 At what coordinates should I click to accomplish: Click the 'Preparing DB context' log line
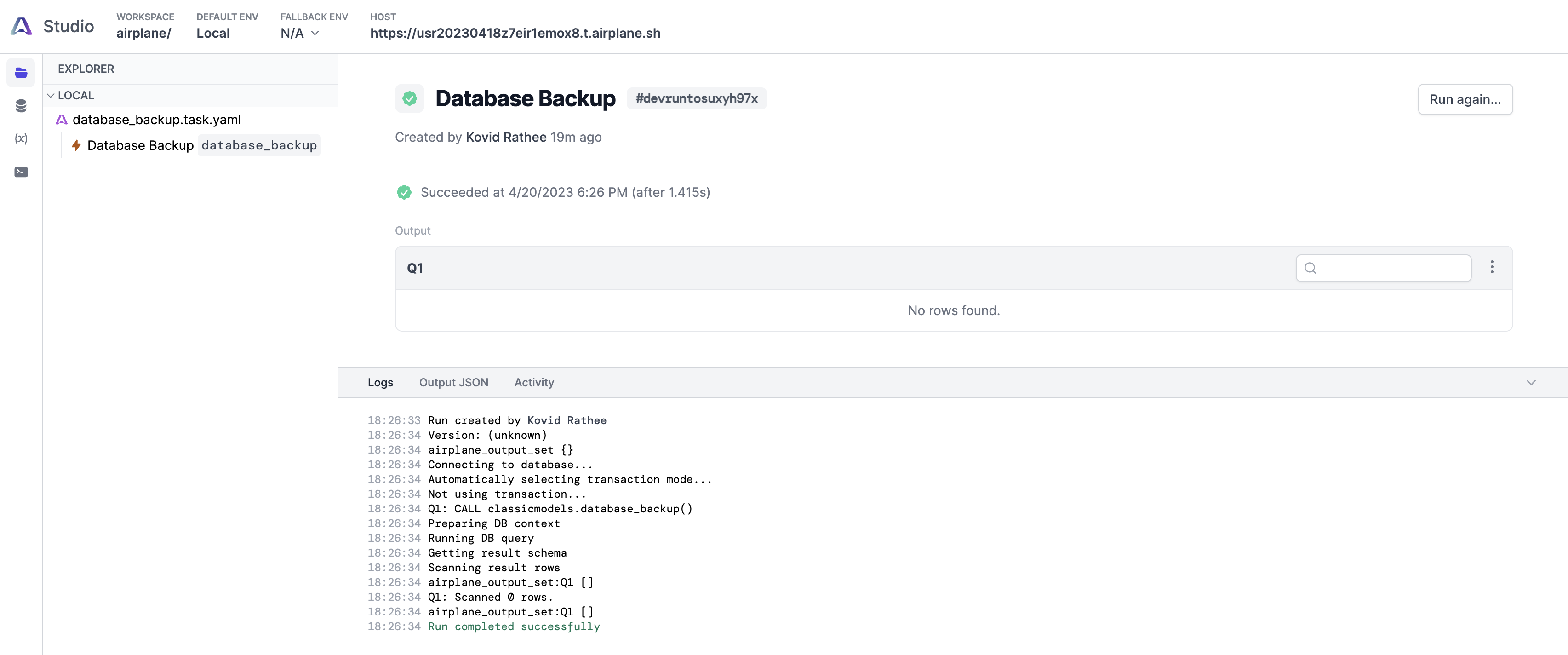tap(494, 523)
